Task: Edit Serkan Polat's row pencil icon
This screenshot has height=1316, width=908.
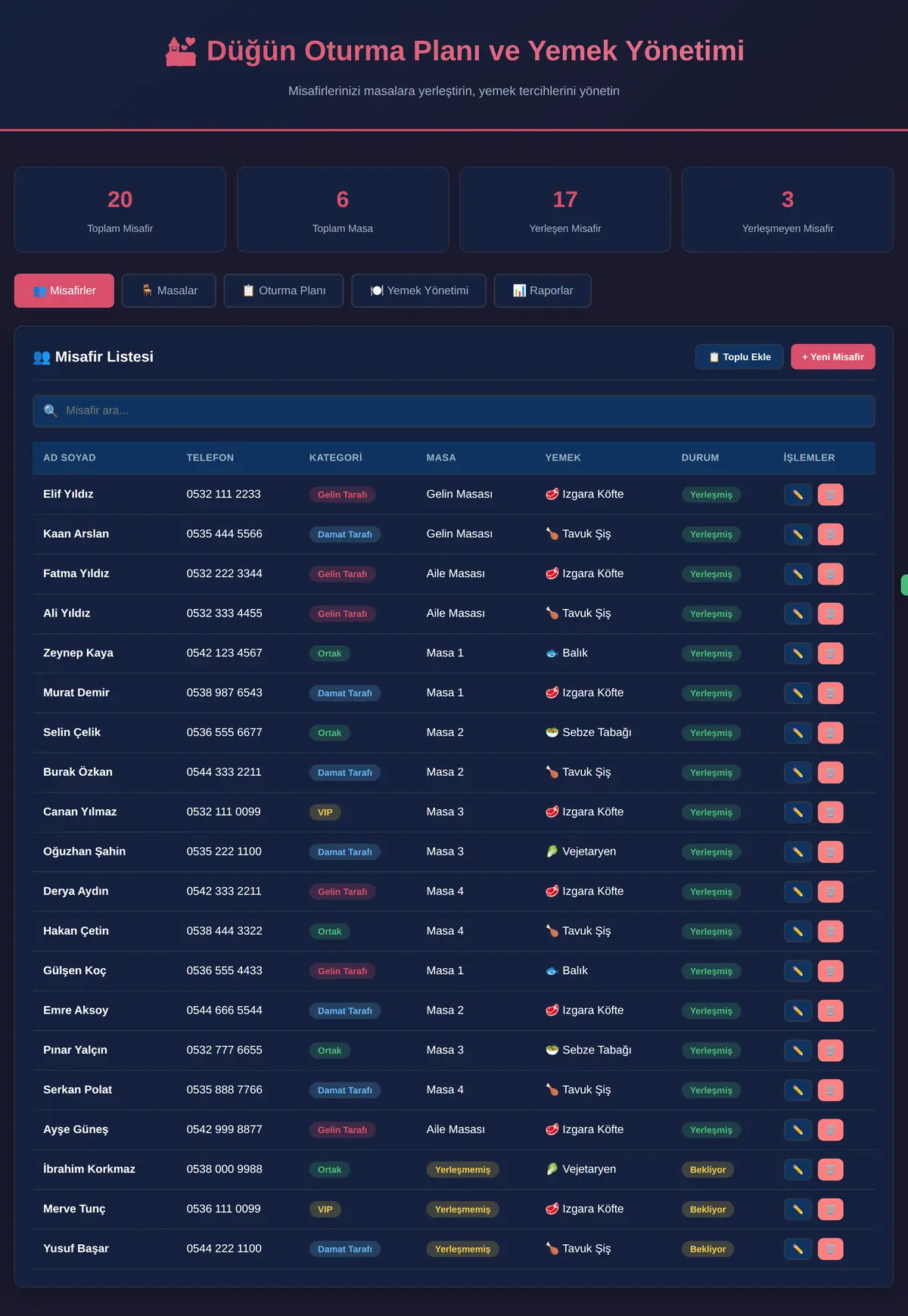Action: [x=798, y=1090]
